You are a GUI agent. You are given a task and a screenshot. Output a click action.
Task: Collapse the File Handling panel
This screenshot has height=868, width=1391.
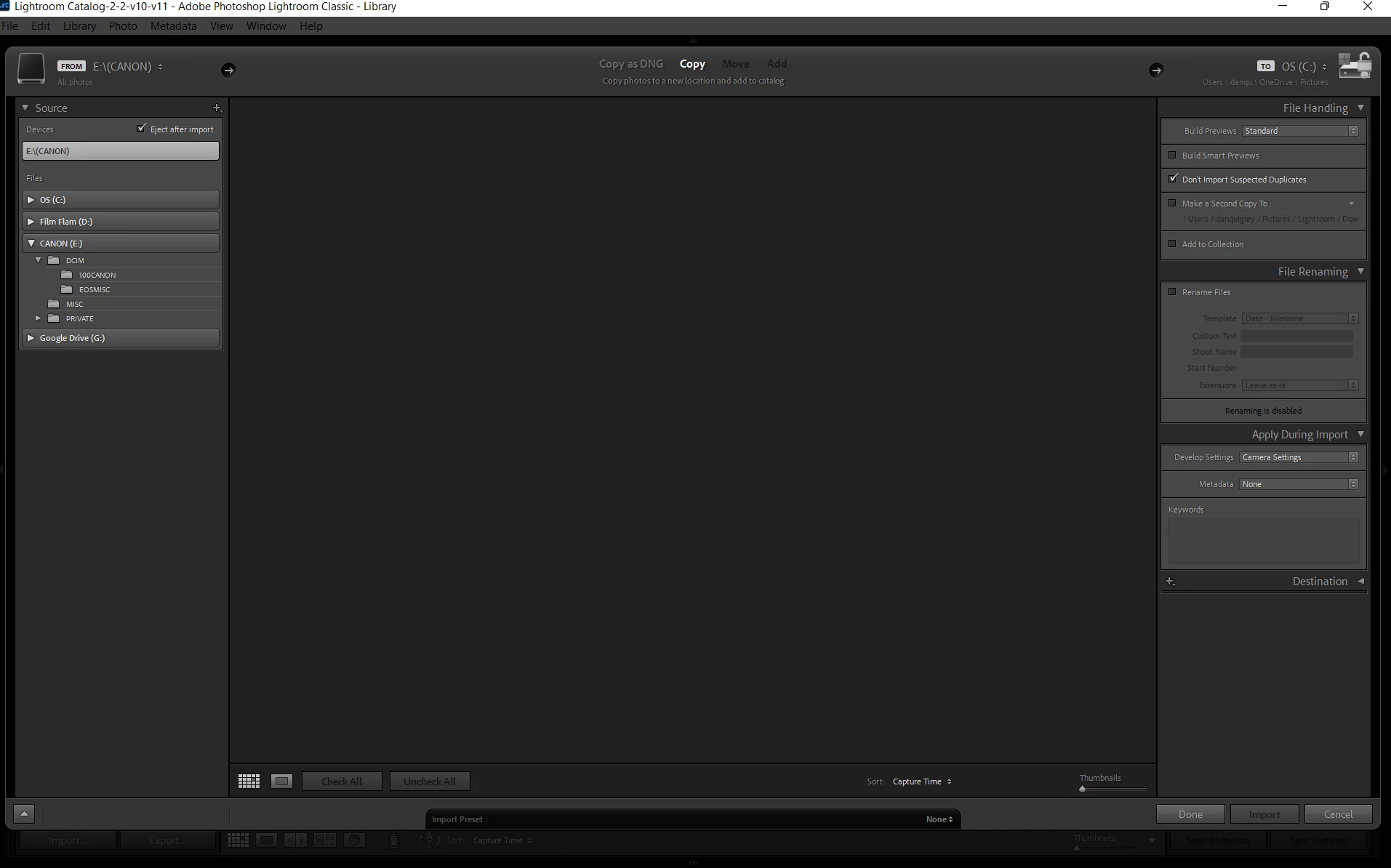point(1360,108)
